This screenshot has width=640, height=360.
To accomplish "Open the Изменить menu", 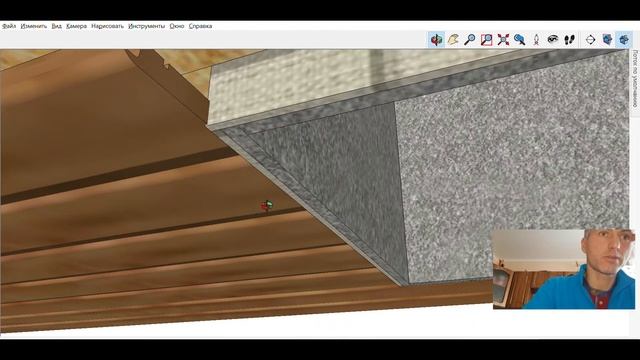I will point(34,26).
